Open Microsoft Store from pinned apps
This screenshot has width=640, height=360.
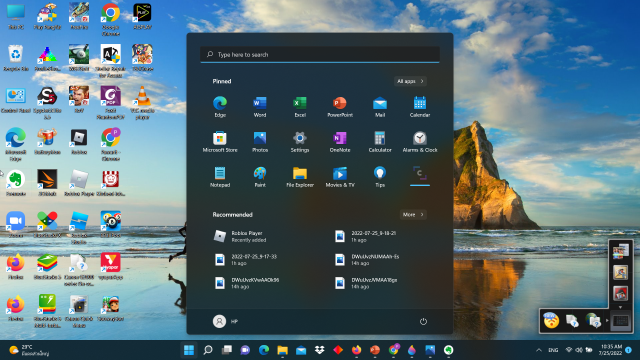click(220, 142)
